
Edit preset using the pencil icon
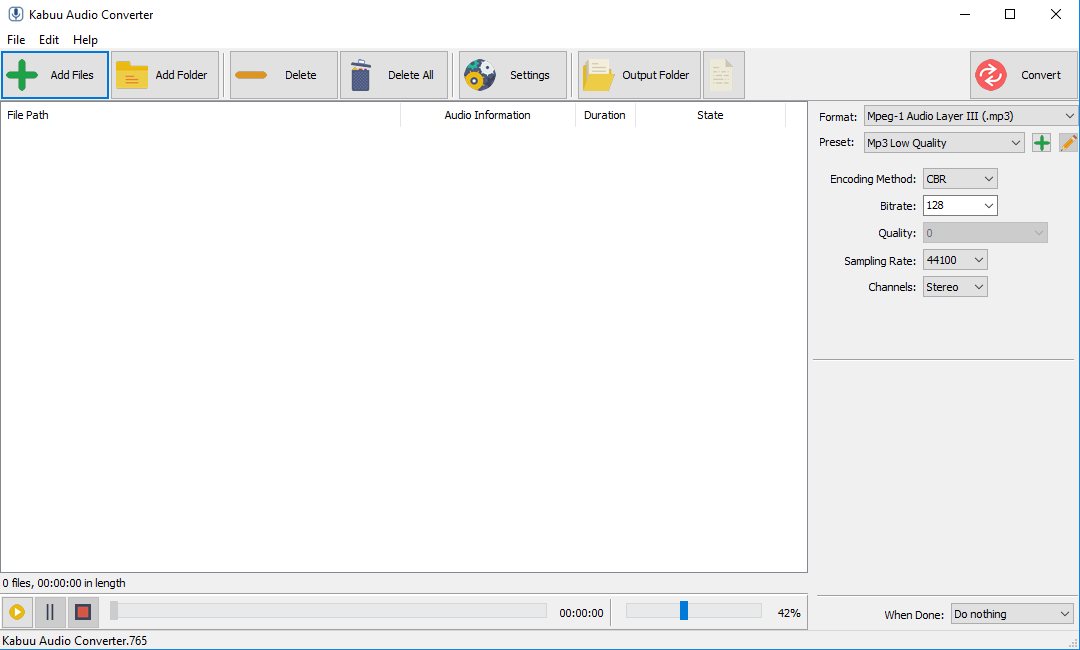tap(1068, 143)
